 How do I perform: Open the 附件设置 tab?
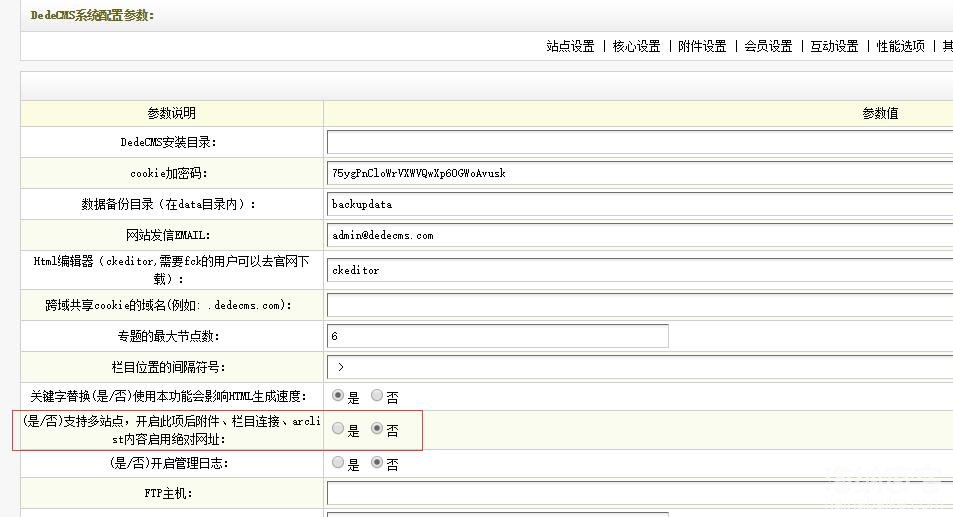point(703,46)
